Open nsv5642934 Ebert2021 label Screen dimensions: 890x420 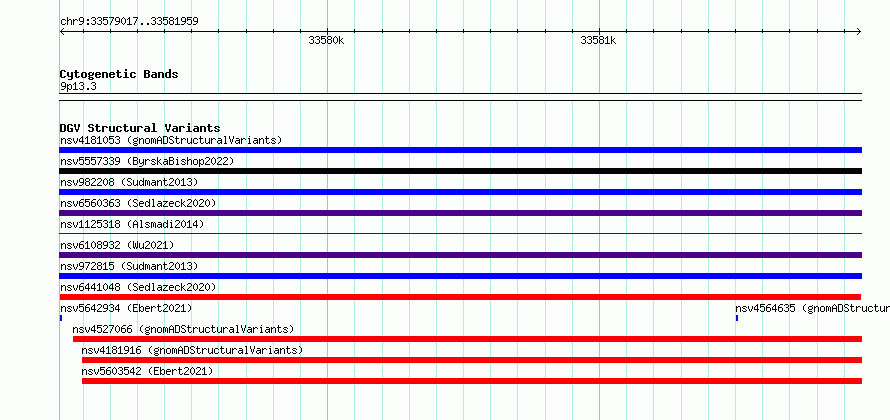click(126, 308)
